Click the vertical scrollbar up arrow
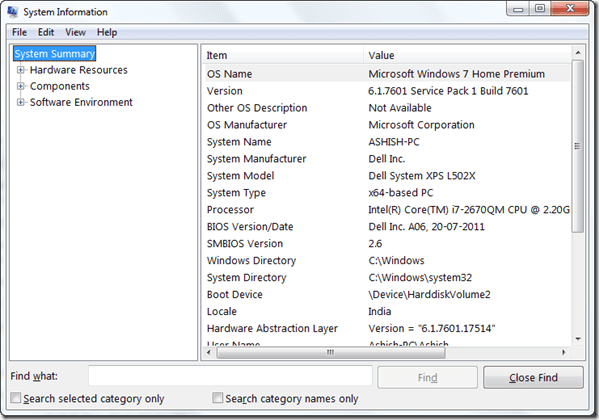The height and width of the screenshot is (420, 599). tap(578, 52)
